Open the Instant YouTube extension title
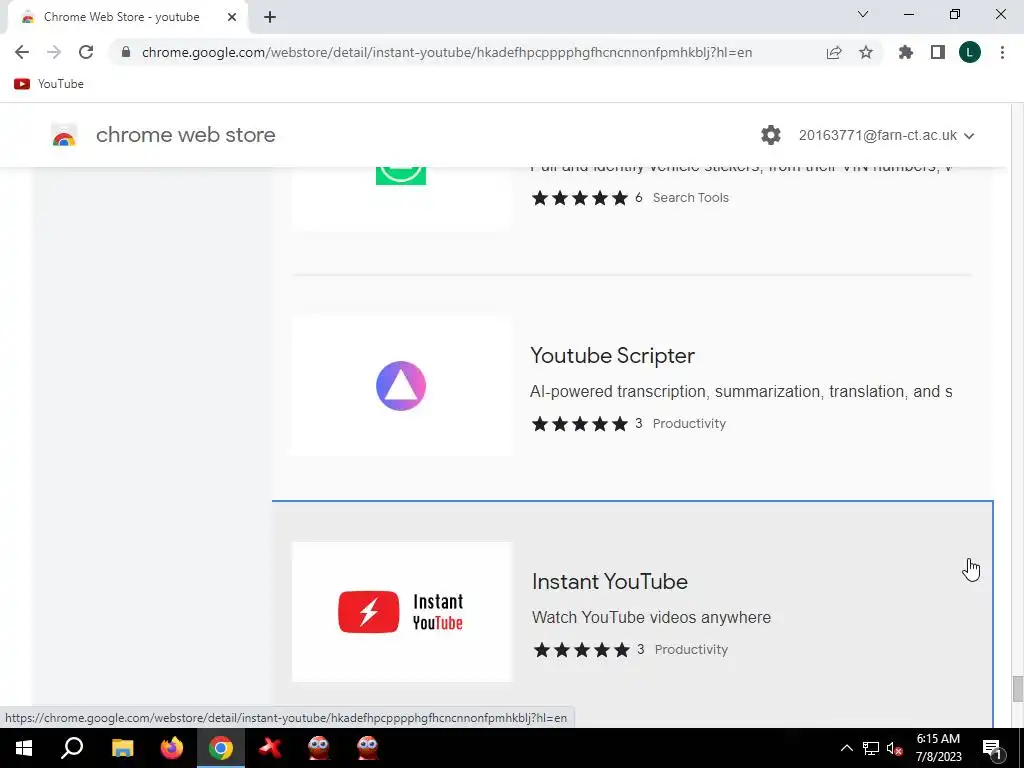1024x768 pixels. (x=610, y=582)
